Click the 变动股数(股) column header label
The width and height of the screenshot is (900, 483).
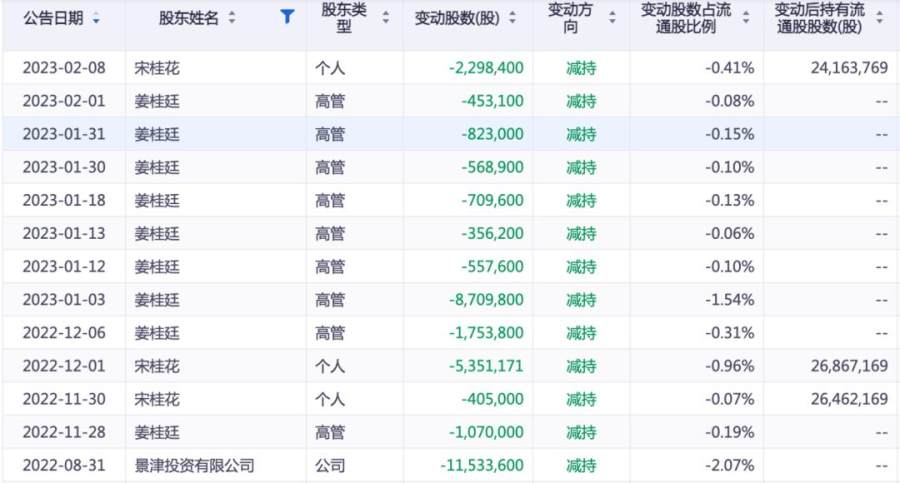(x=458, y=19)
